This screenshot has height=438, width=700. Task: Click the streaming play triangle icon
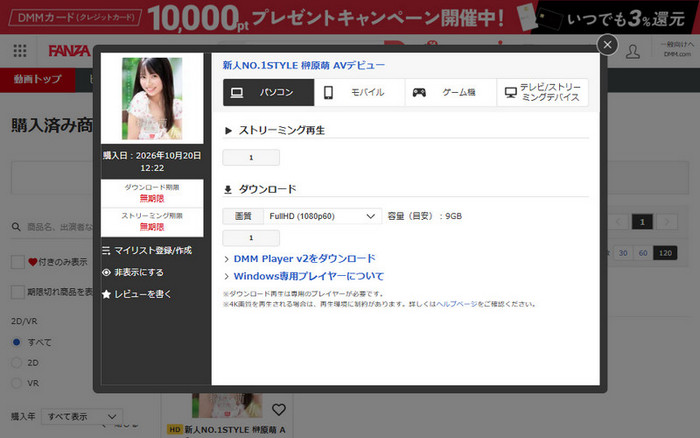pyautogui.click(x=228, y=131)
